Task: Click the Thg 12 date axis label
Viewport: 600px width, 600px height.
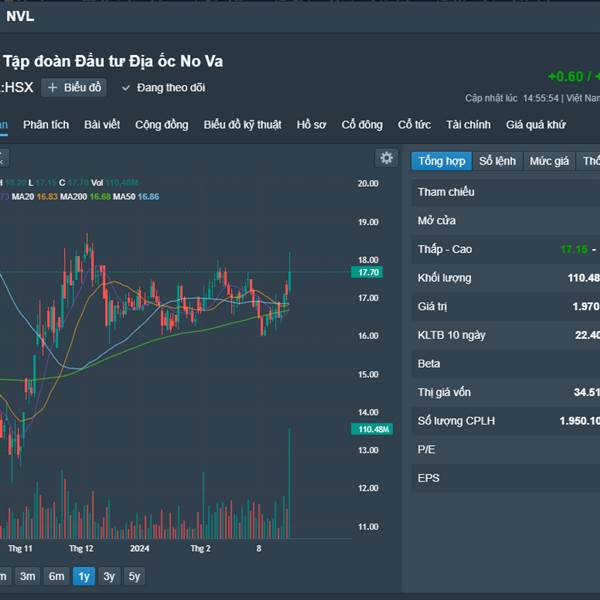Action: point(81,549)
